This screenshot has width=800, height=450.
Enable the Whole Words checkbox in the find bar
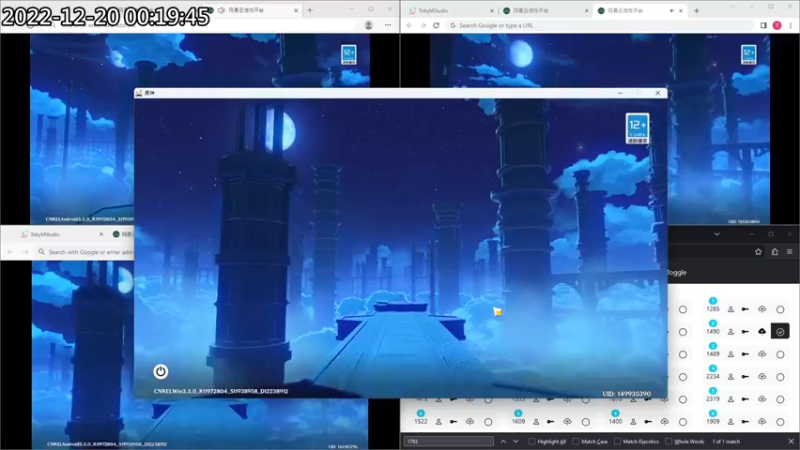(669, 441)
